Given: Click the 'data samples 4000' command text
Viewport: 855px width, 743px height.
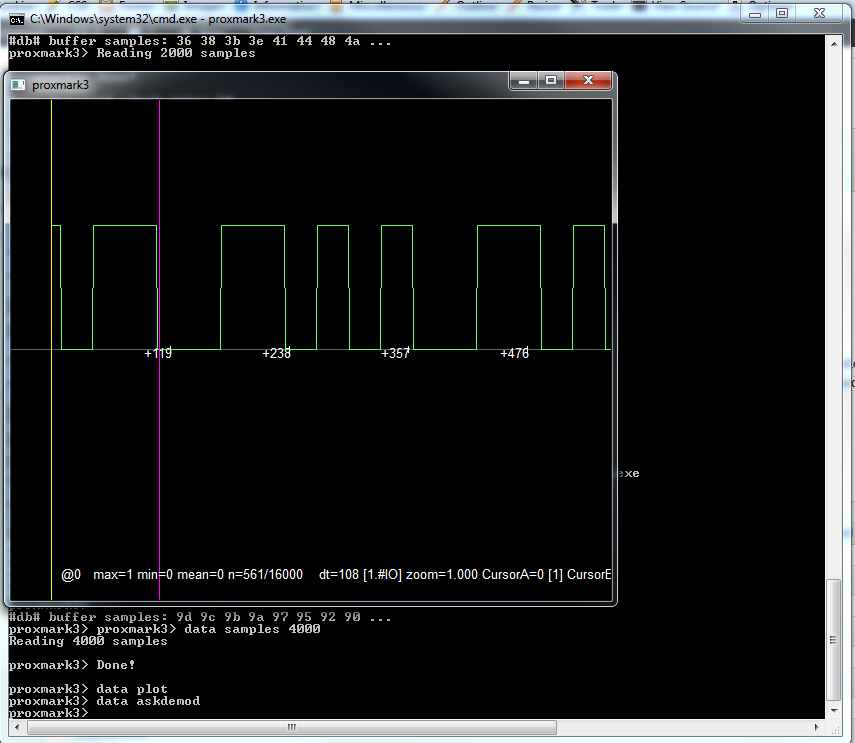Looking at the screenshot, I should [x=252, y=629].
